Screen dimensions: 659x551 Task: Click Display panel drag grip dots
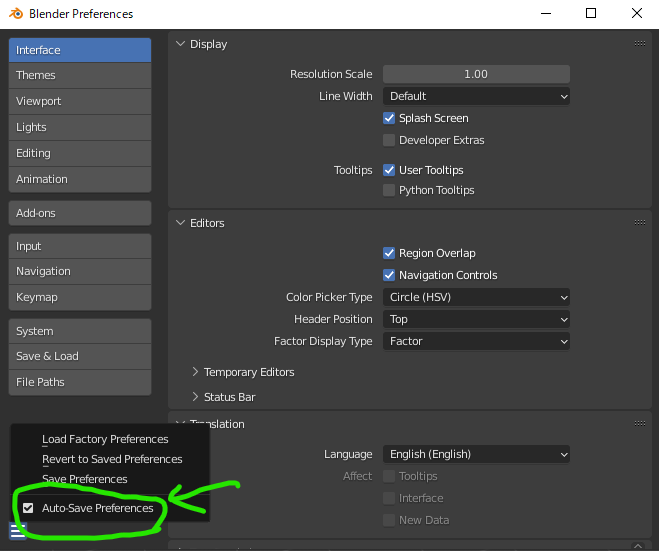point(640,44)
